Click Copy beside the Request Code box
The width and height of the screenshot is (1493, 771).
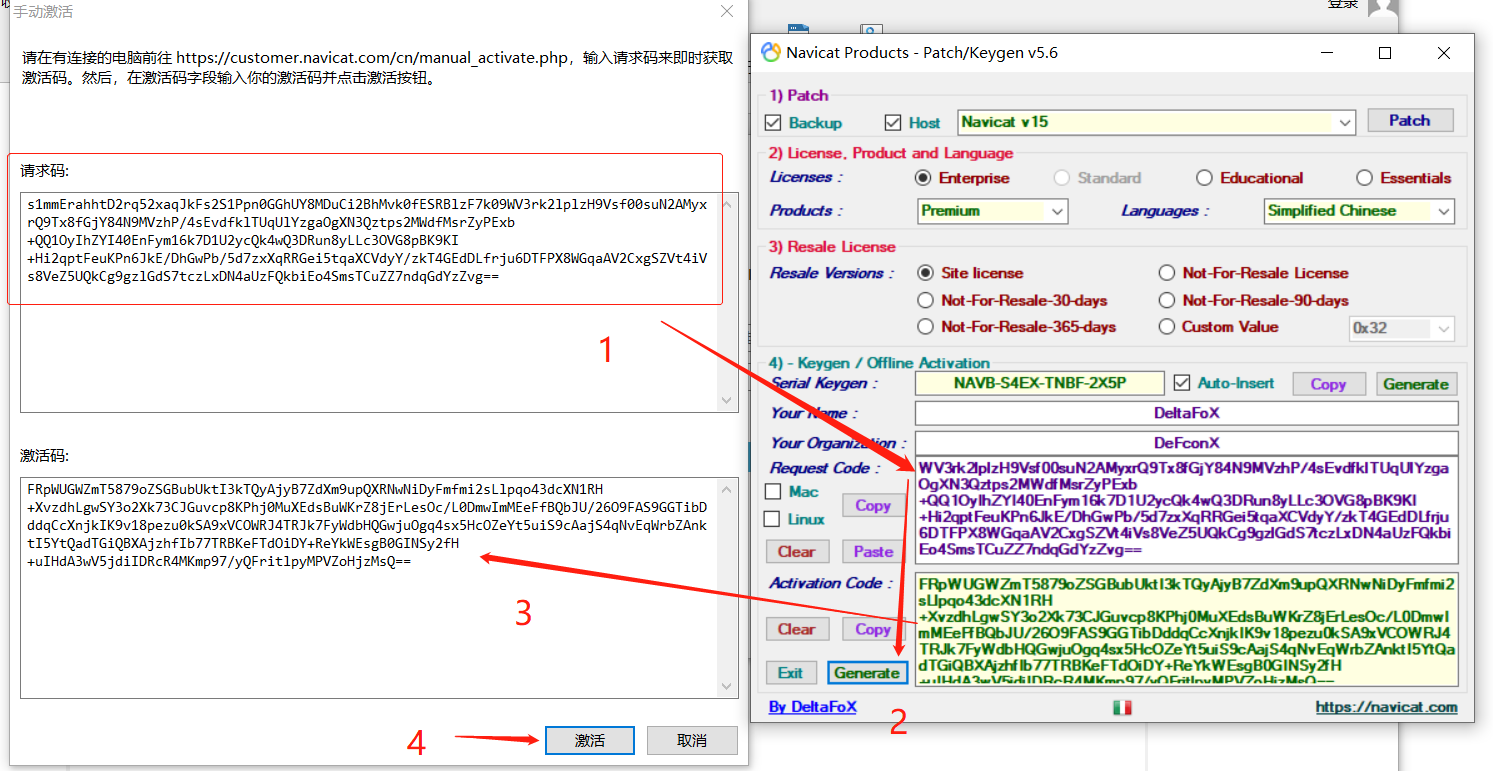pyautogui.click(x=873, y=506)
